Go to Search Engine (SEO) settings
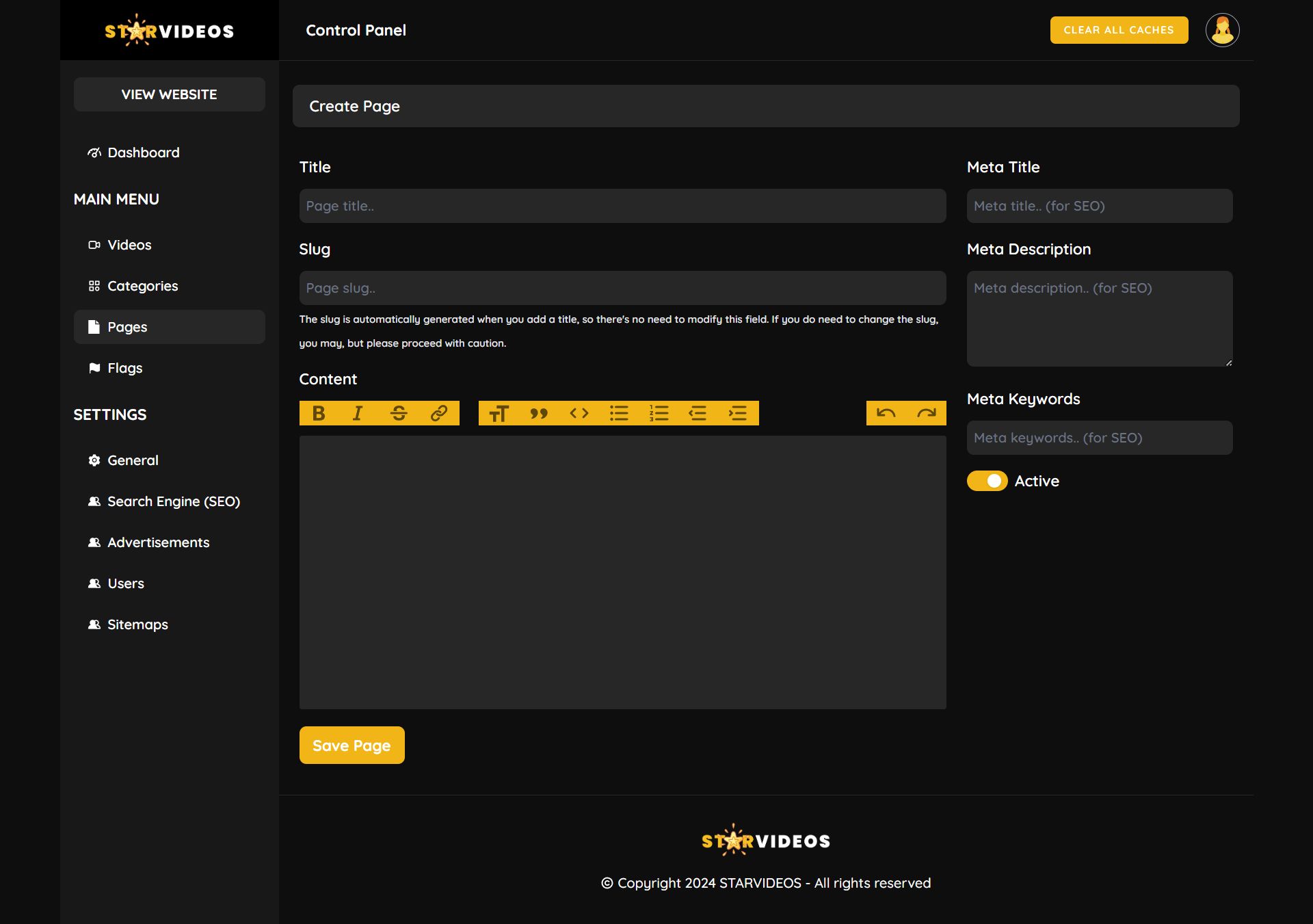Image resolution: width=1313 pixels, height=924 pixels. 173,501
